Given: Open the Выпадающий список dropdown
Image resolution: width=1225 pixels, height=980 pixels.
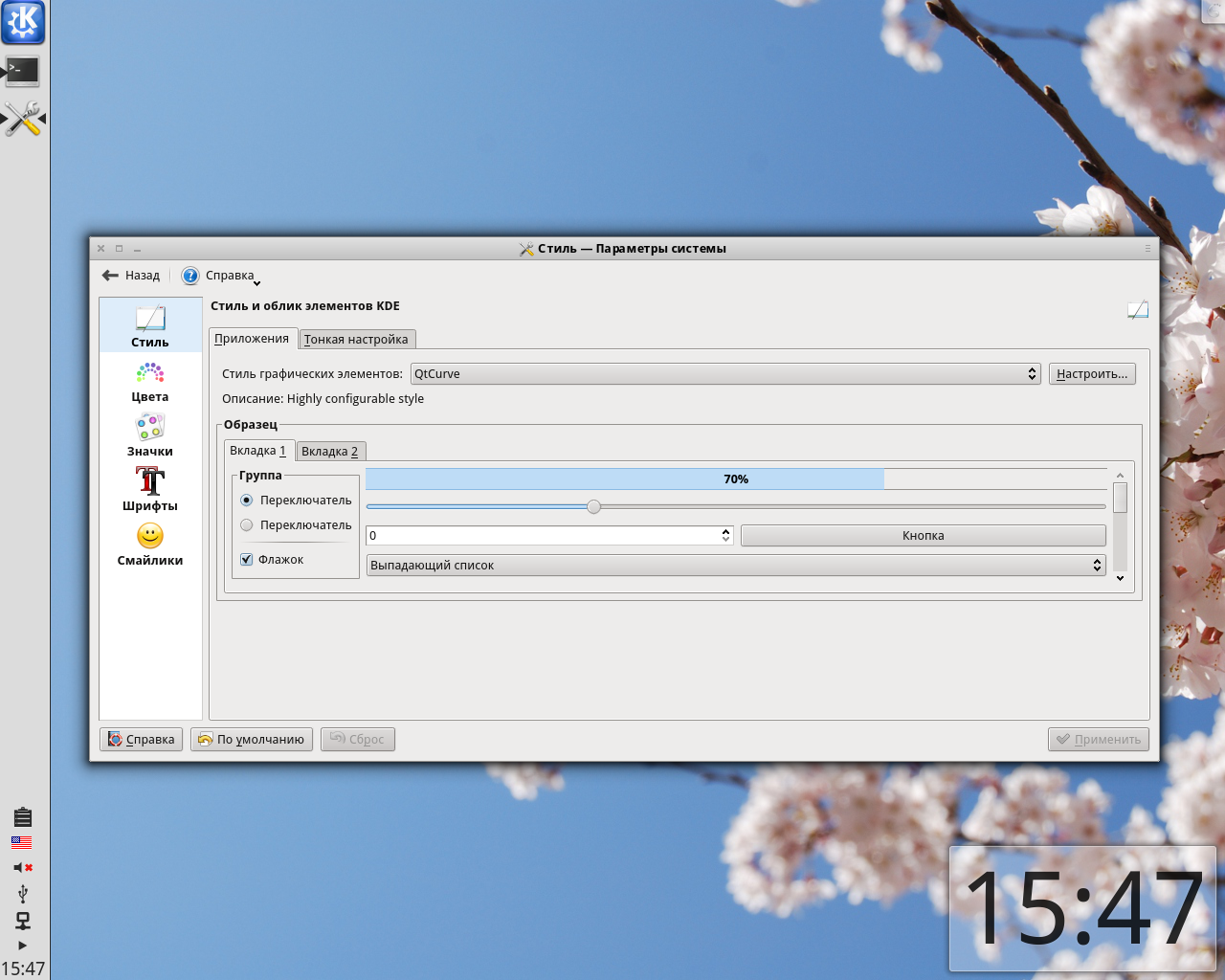Looking at the screenshot, I should (x=736, y=566).
